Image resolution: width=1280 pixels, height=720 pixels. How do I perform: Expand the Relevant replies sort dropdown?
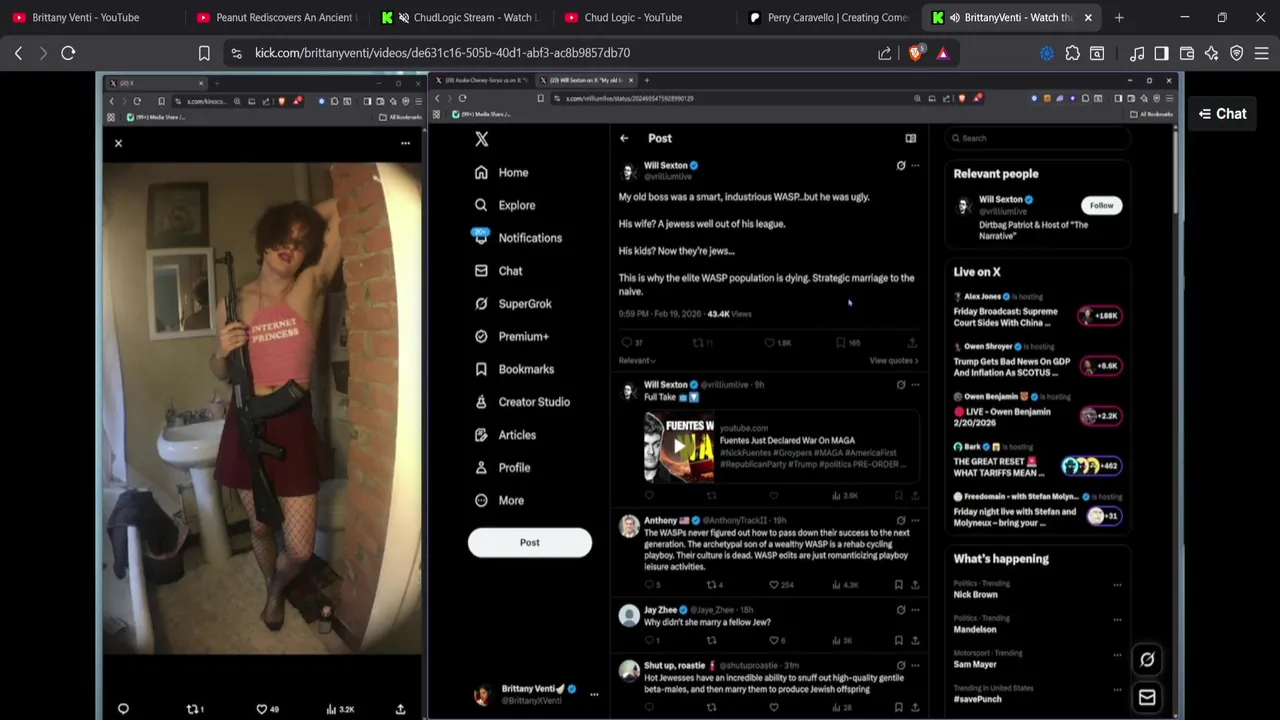[637, 360]
